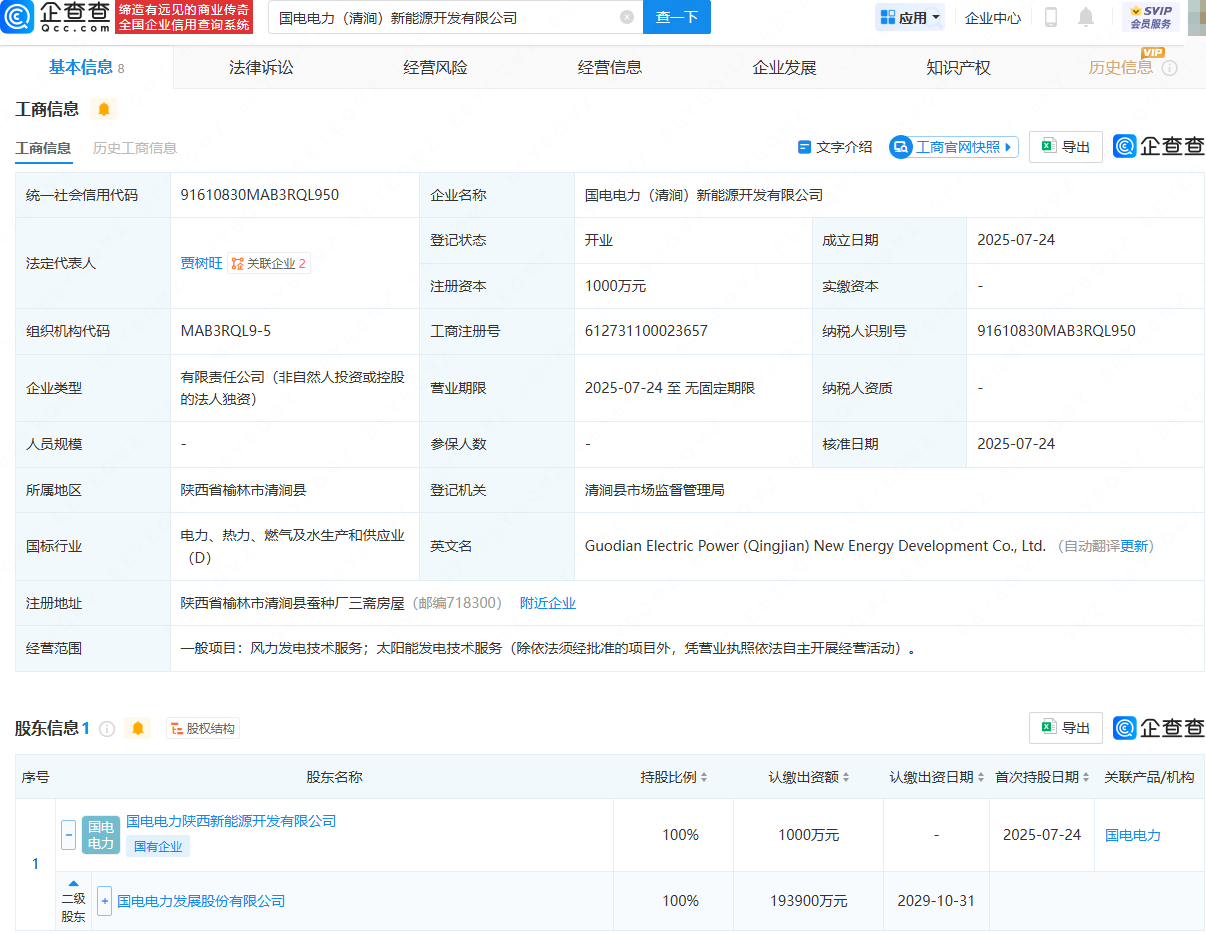The image size is (1206, 933).
Task: Open 附近企业 nearby companies link
Action: tap(548, 603)
